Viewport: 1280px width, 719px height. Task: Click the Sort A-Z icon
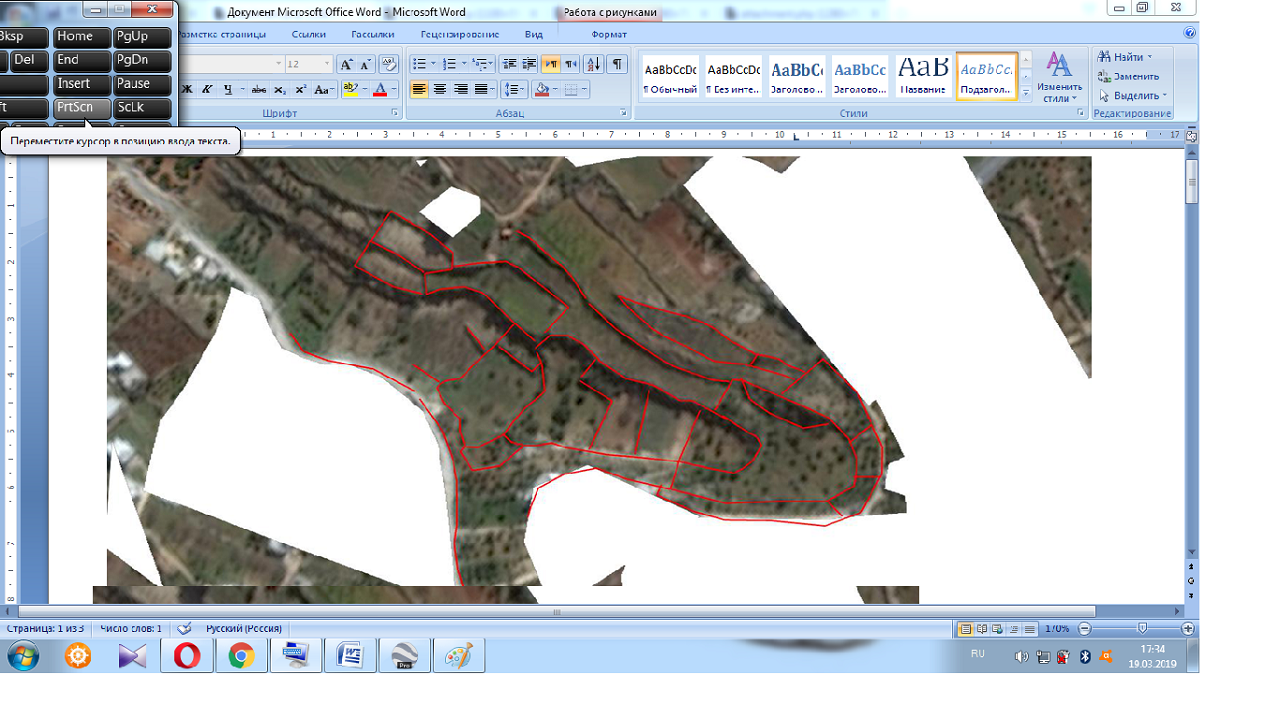tap(594, 64)
